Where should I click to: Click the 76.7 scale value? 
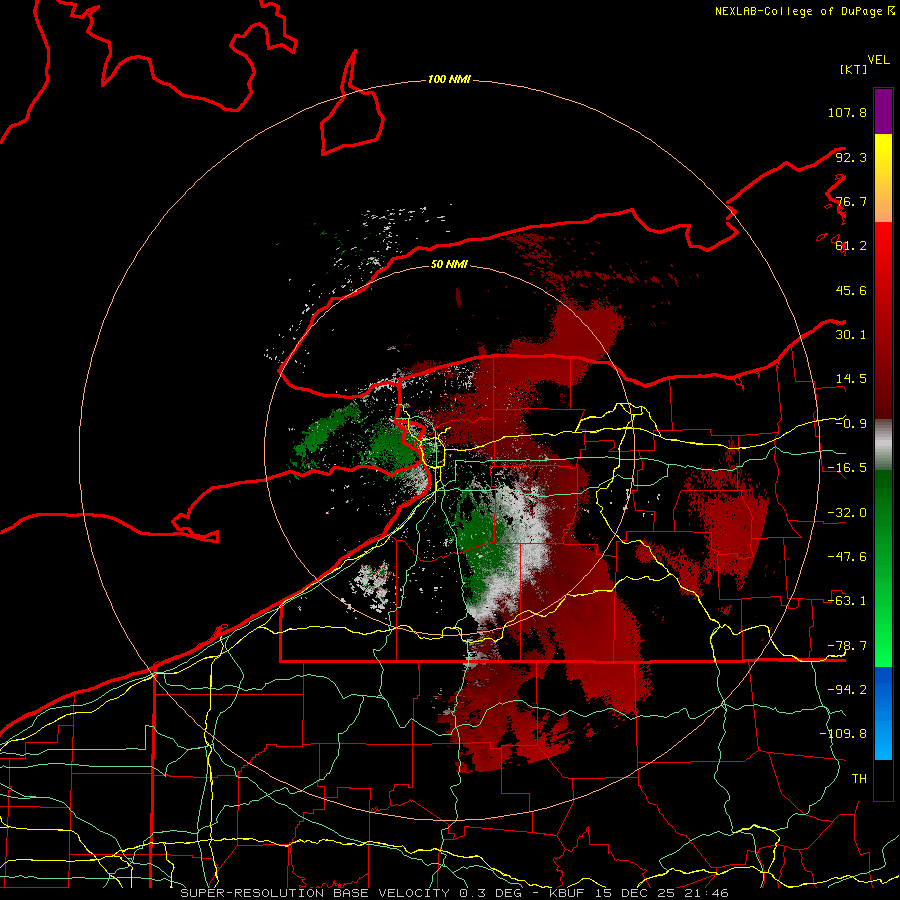(851, 201)
